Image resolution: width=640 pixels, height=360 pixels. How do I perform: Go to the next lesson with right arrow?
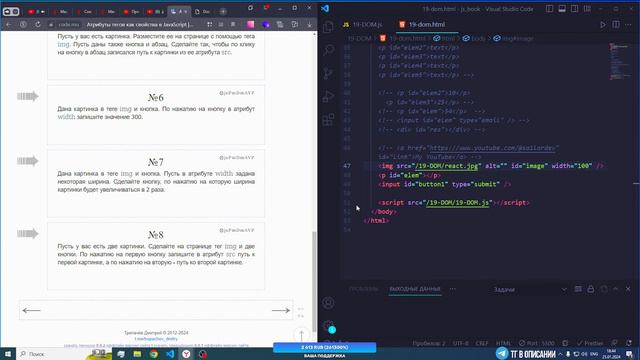coord(281,311)
